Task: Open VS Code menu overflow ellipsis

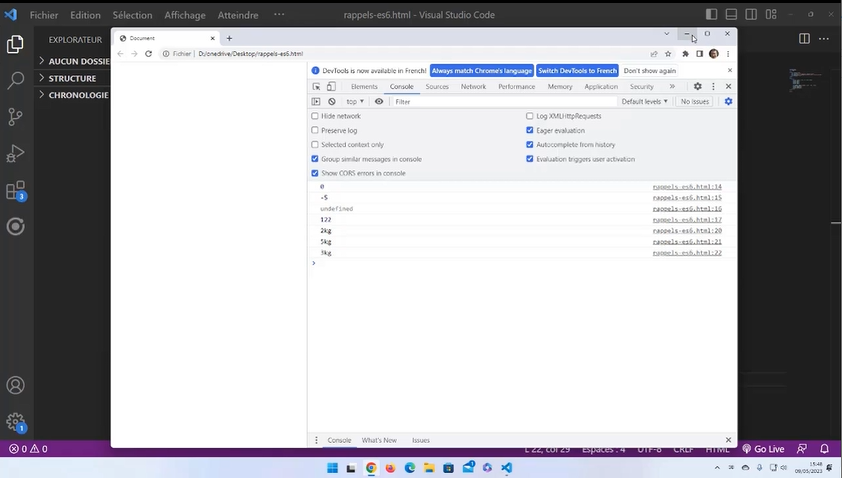Action: (279, 15)
